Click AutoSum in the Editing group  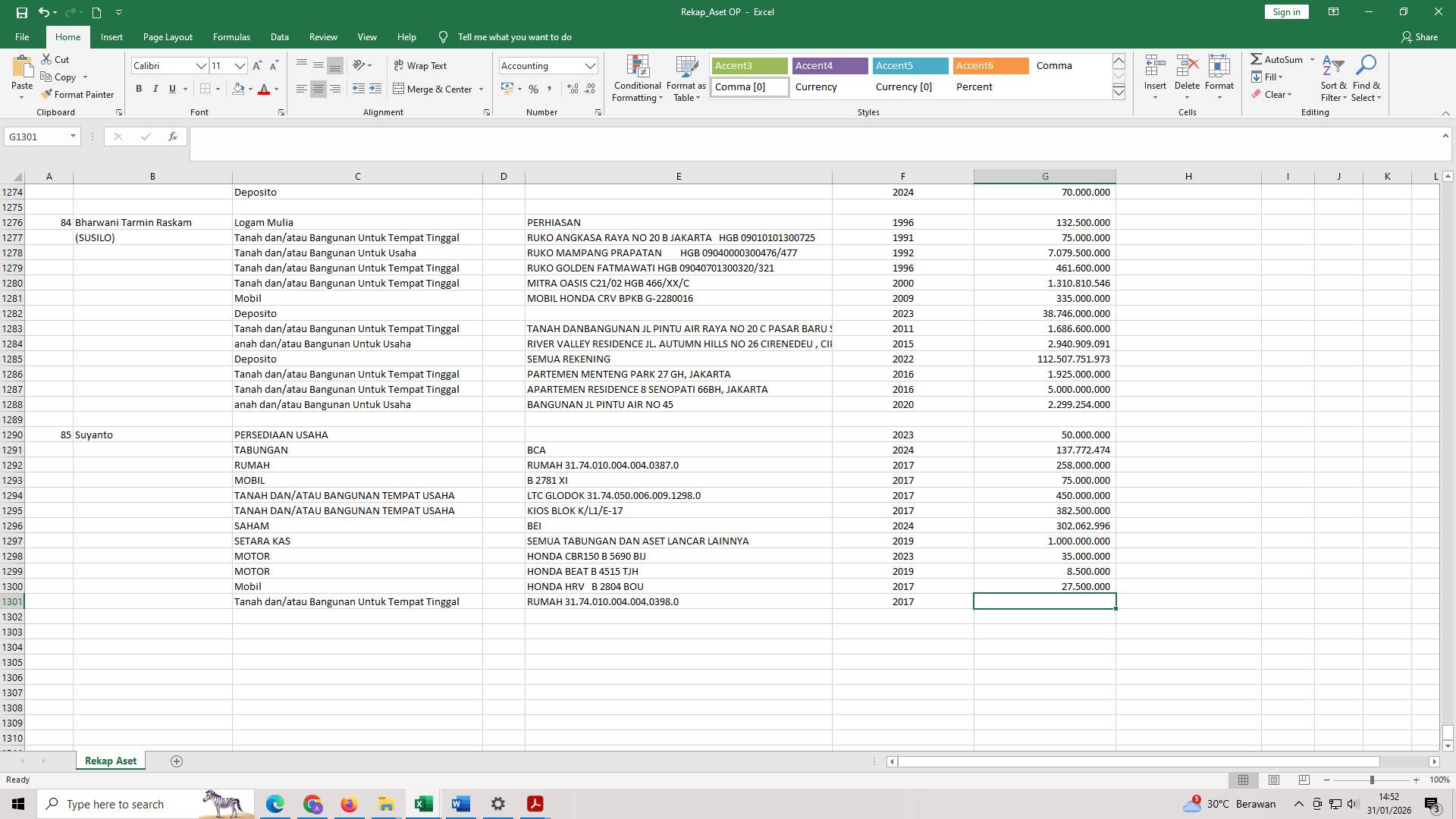(x=1280, y=59)
